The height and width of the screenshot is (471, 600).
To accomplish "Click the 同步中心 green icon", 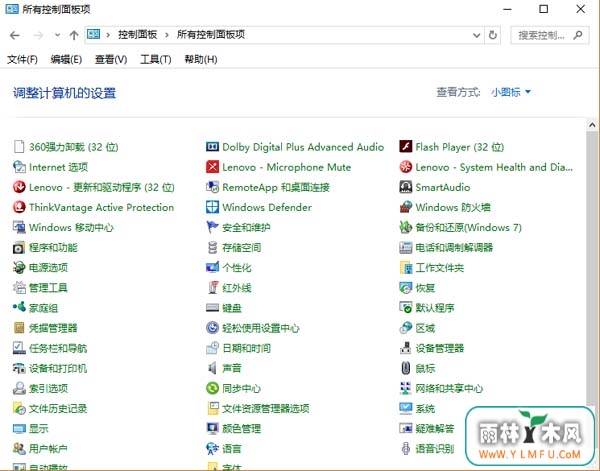I will point(212,388).
